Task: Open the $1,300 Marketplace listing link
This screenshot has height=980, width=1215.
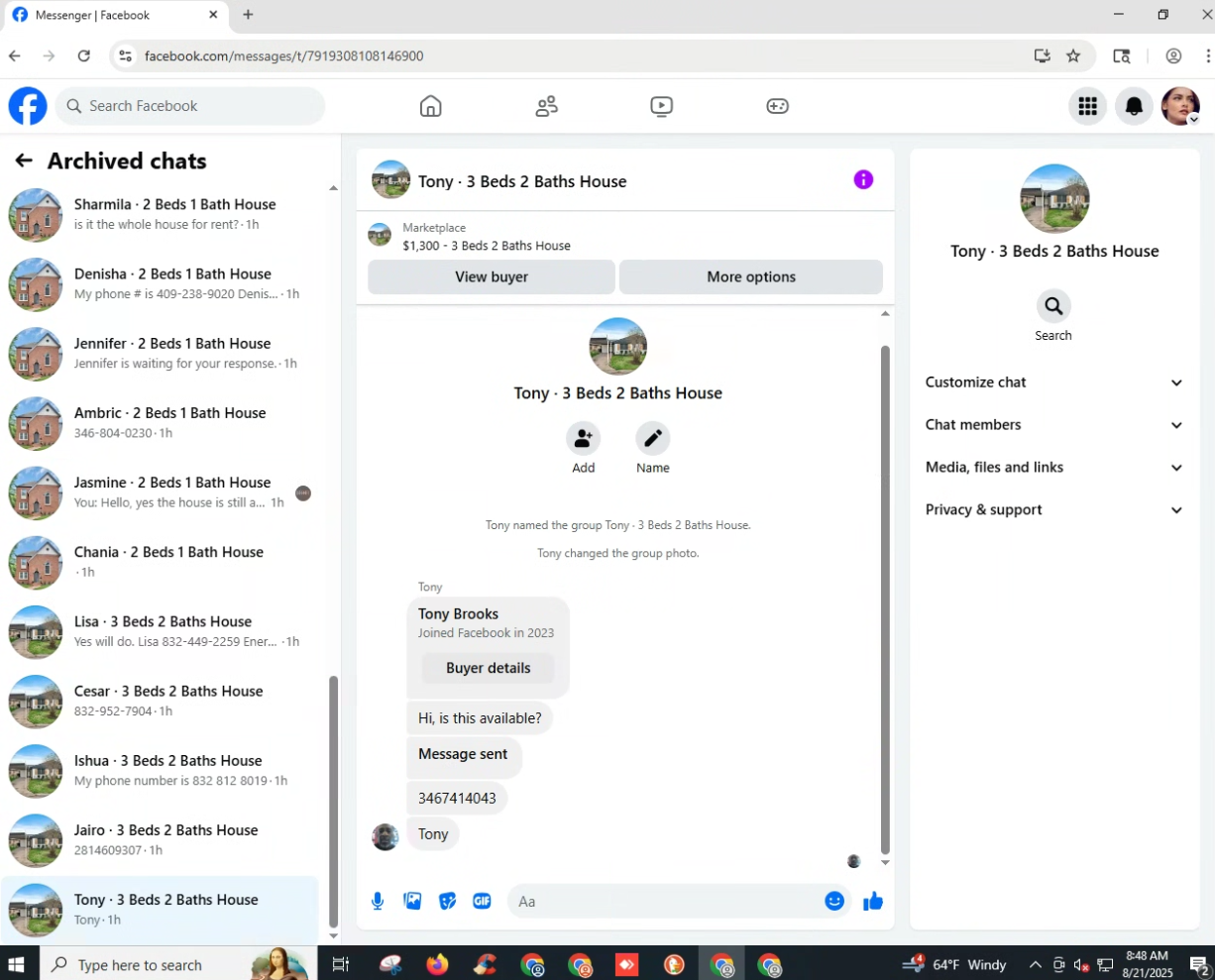Action: point(487,246)
